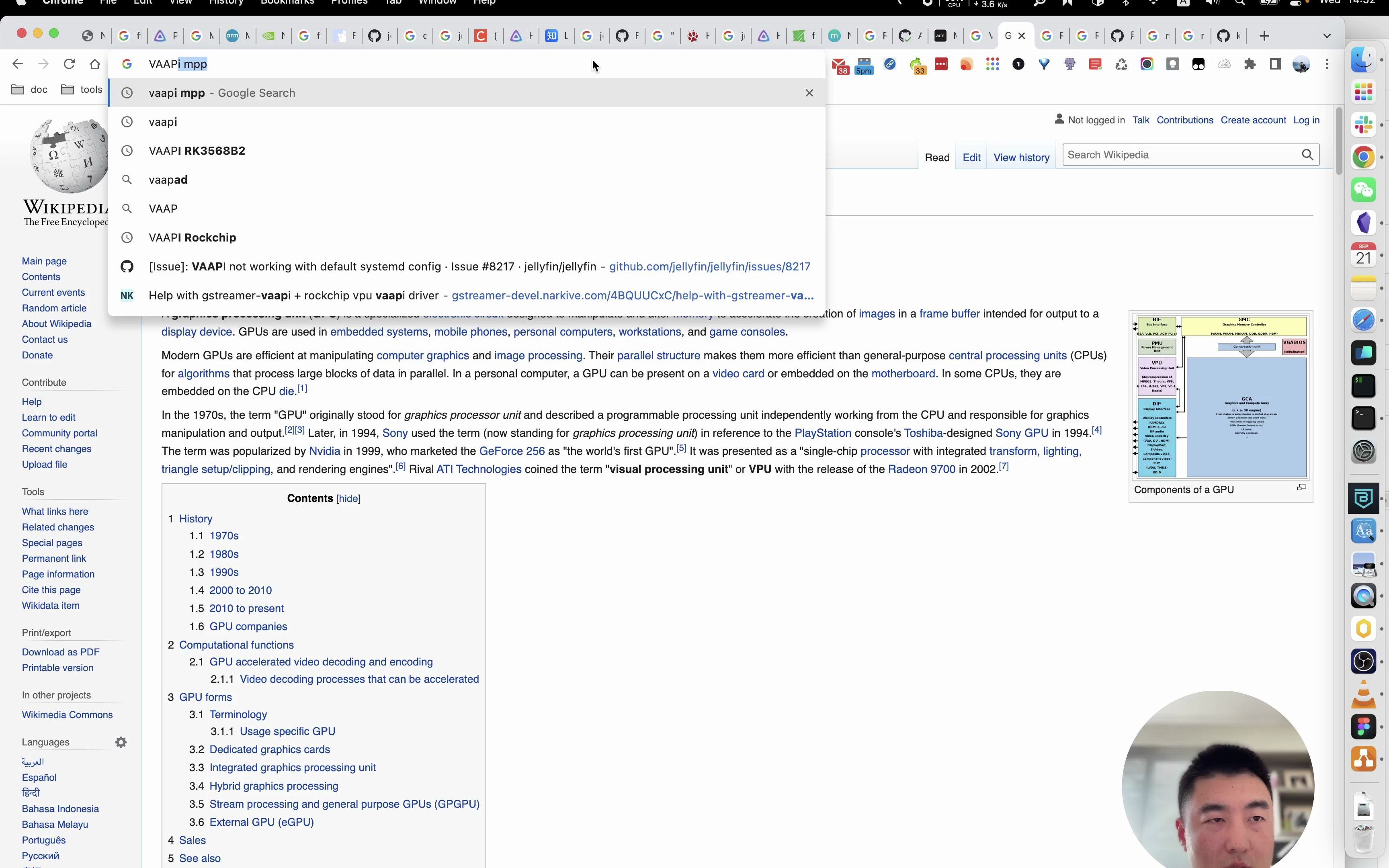Click the Wikipedia search magnifier icon

(x=1307, y=155)
